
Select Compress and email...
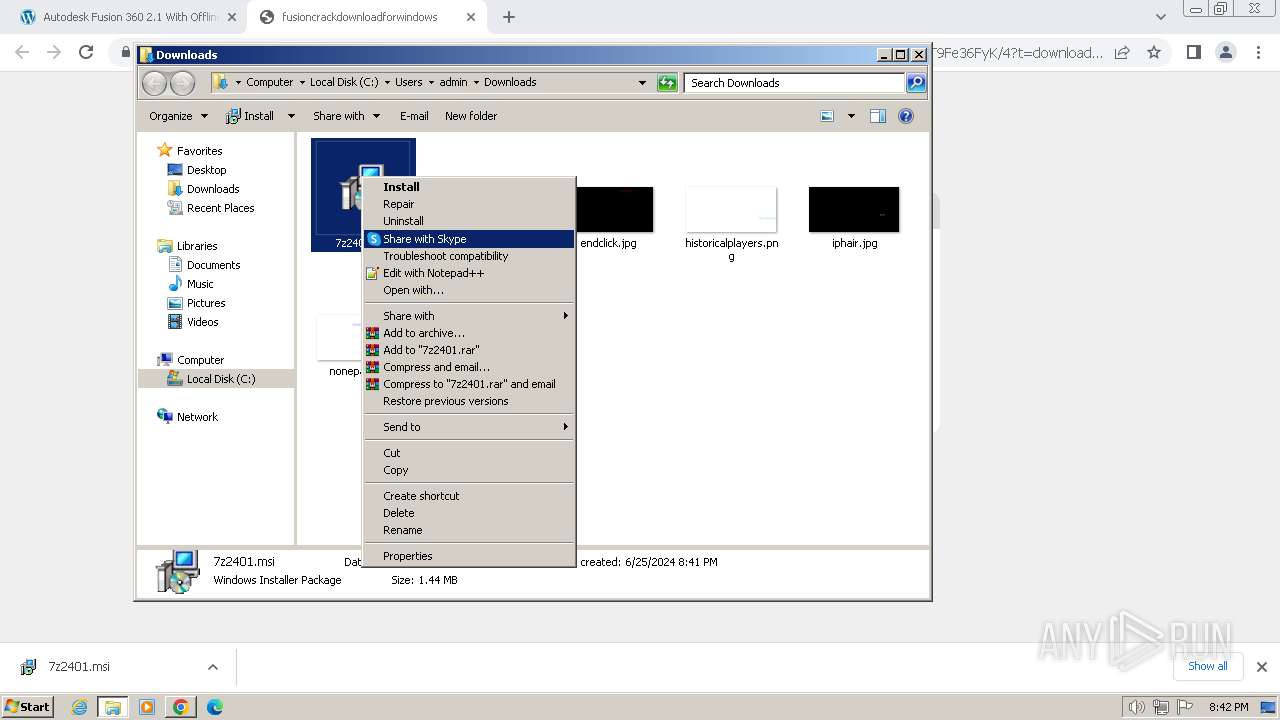(x=469, y=367)
